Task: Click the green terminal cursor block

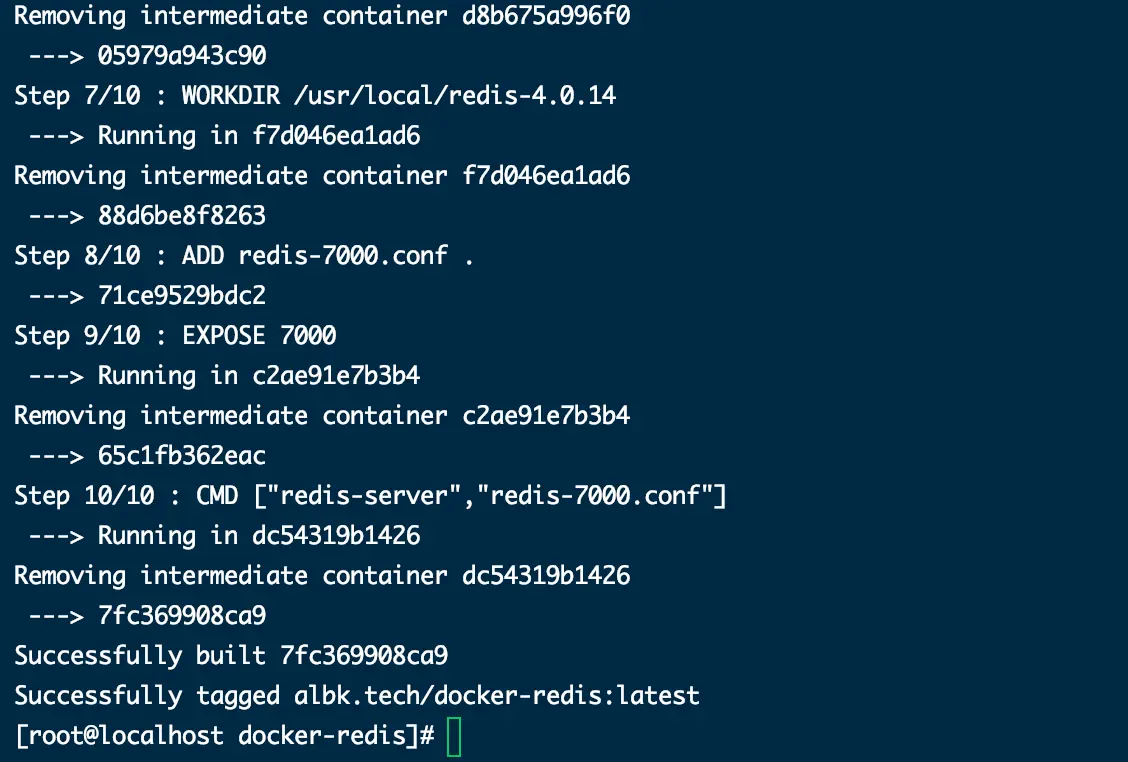Action: 454,737
